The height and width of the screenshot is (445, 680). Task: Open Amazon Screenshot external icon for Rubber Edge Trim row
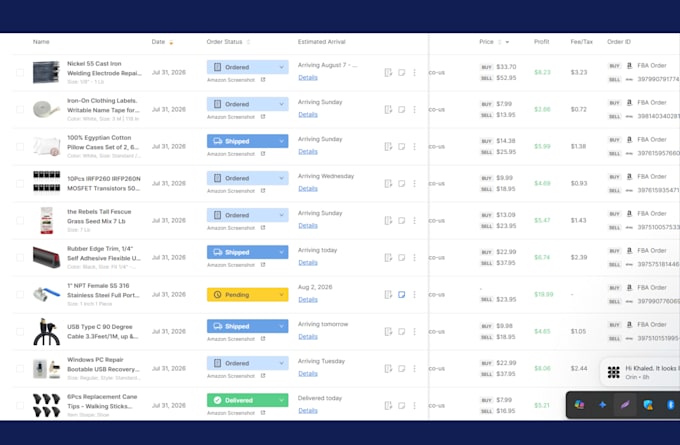[x=263, y=265]
